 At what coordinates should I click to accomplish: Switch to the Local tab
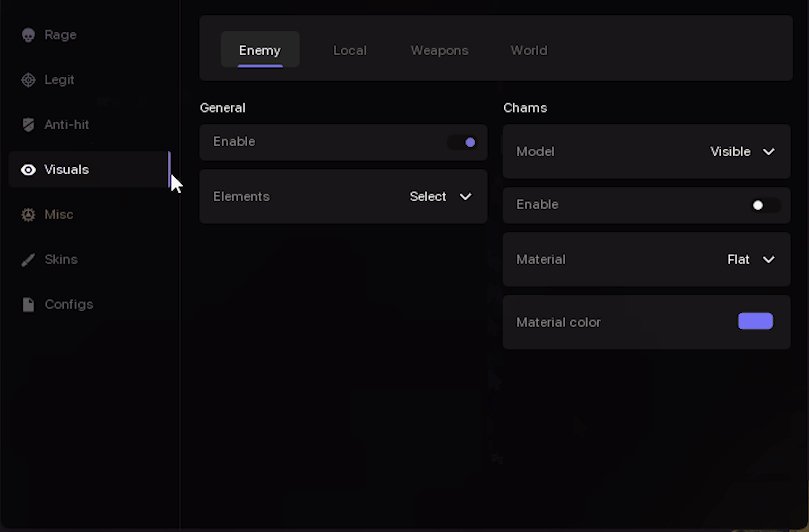pos(350,50)
